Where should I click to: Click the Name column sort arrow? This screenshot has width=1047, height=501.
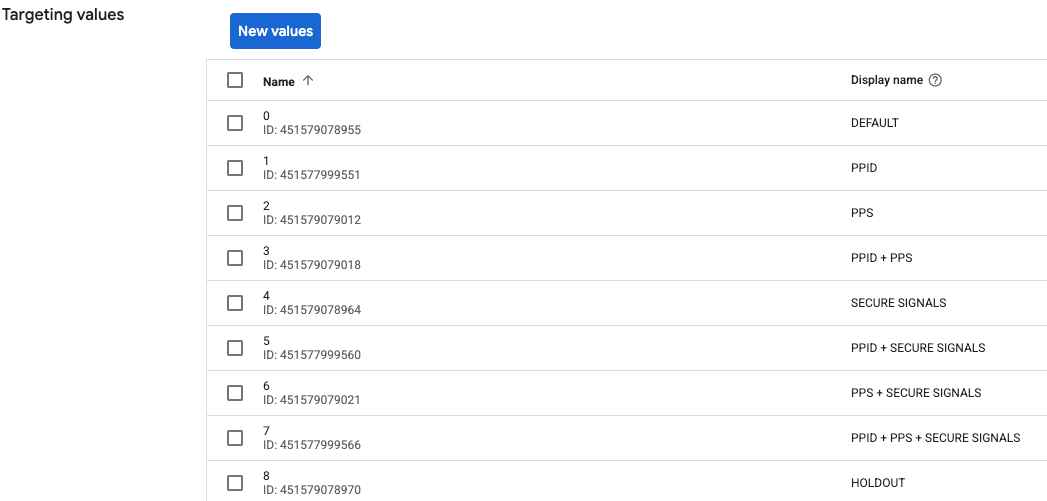308,81
